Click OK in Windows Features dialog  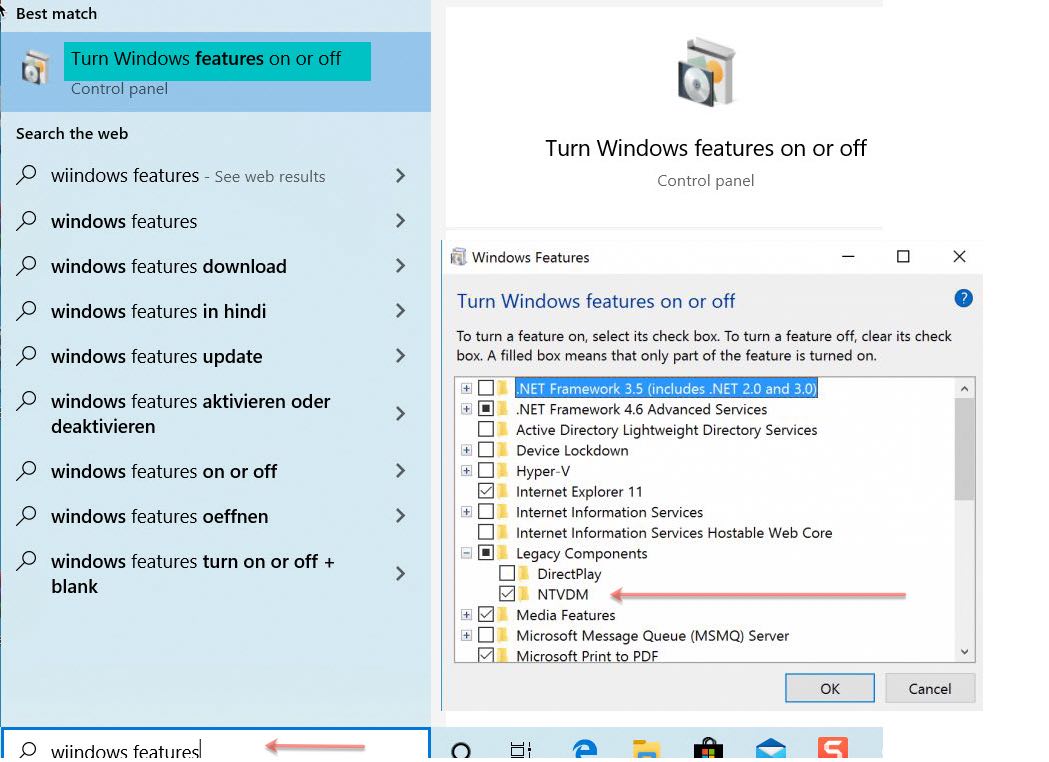coord(830,688)
